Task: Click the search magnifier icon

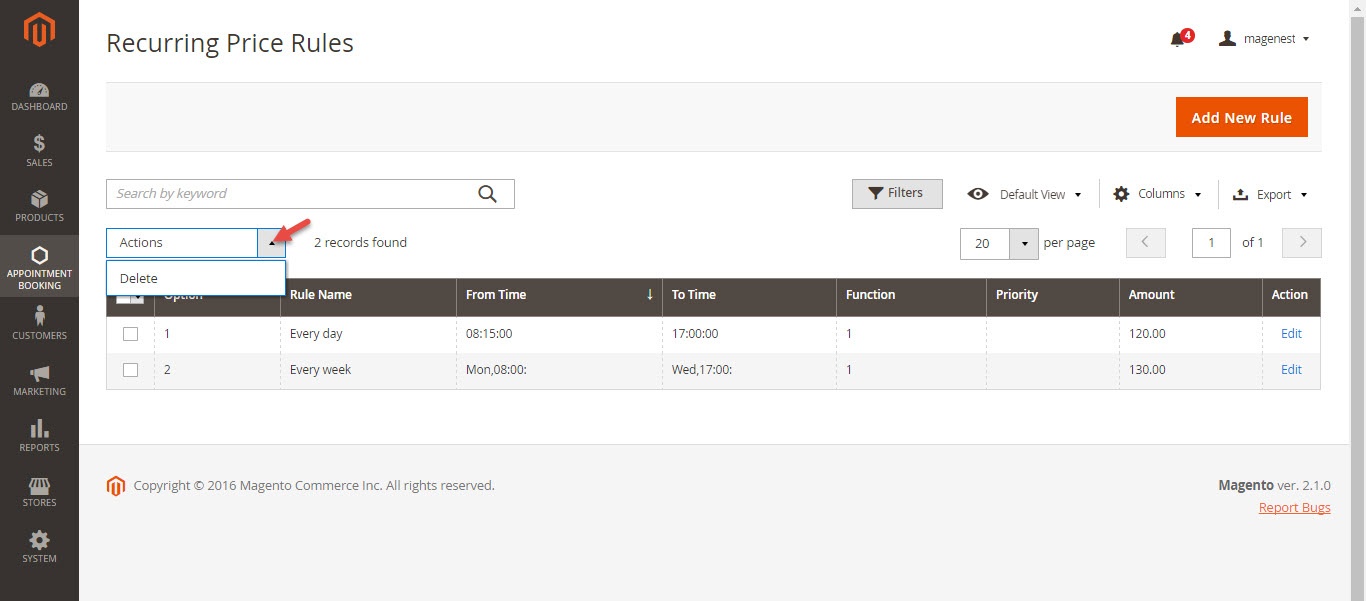Action: click(487, 194)
